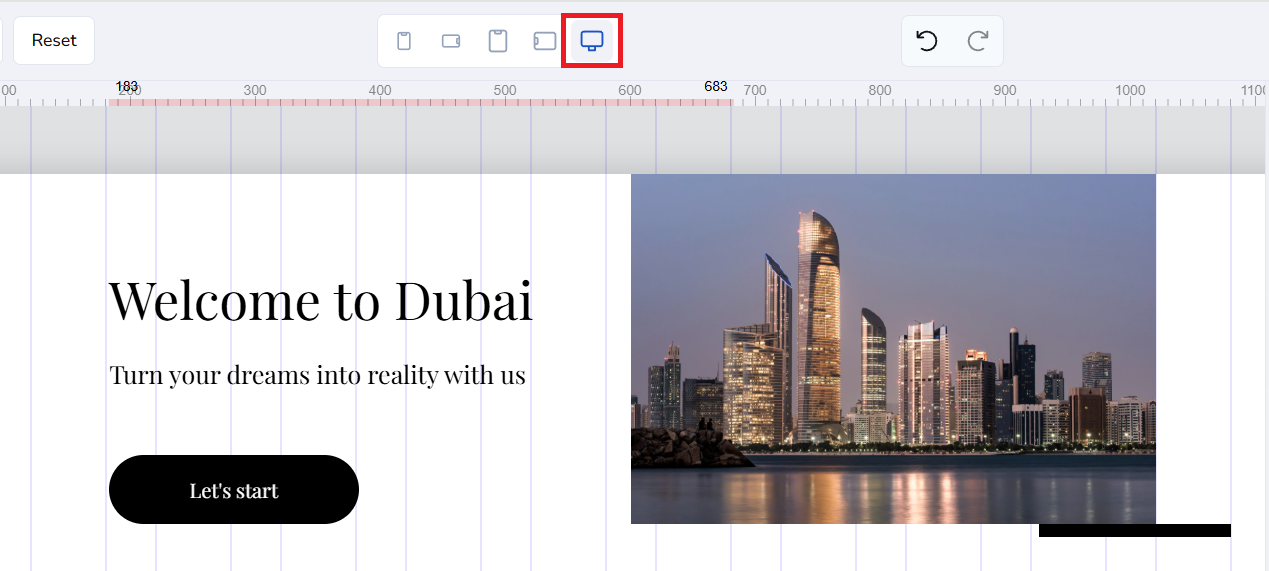Click the partially visible button left of Reset

1,41
